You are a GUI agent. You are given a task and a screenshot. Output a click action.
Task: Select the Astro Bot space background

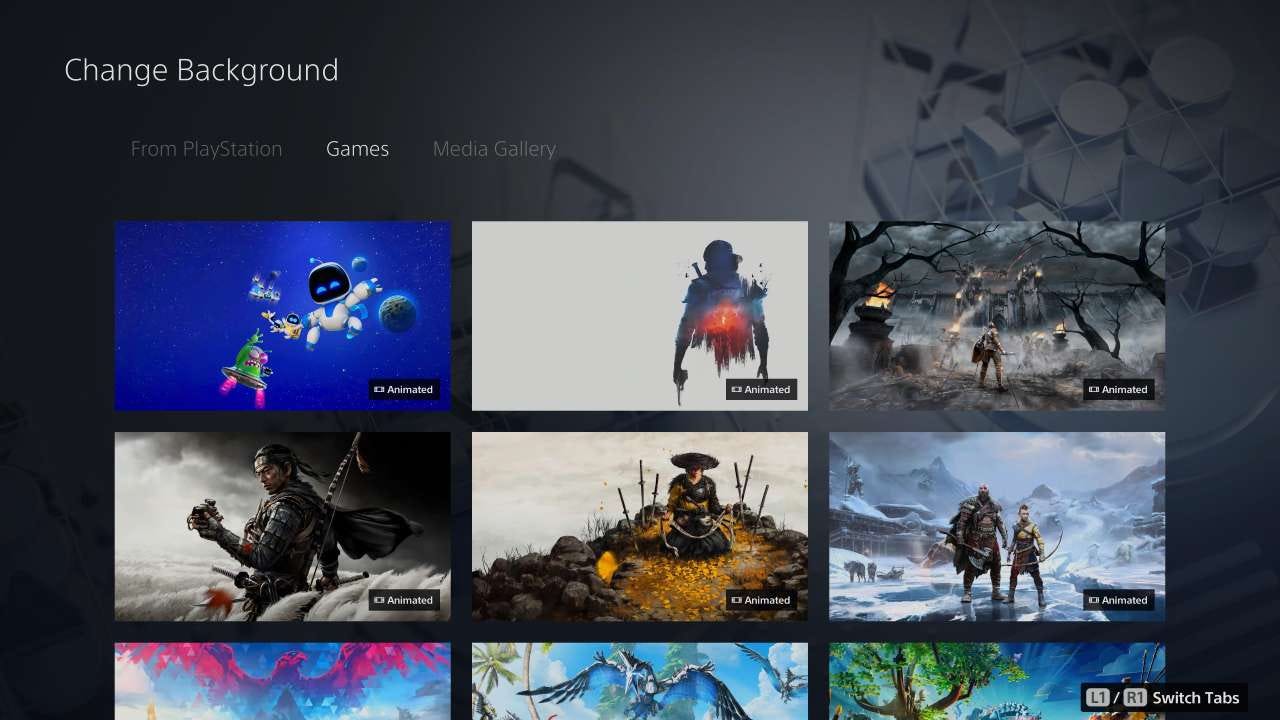pos(282,315)
